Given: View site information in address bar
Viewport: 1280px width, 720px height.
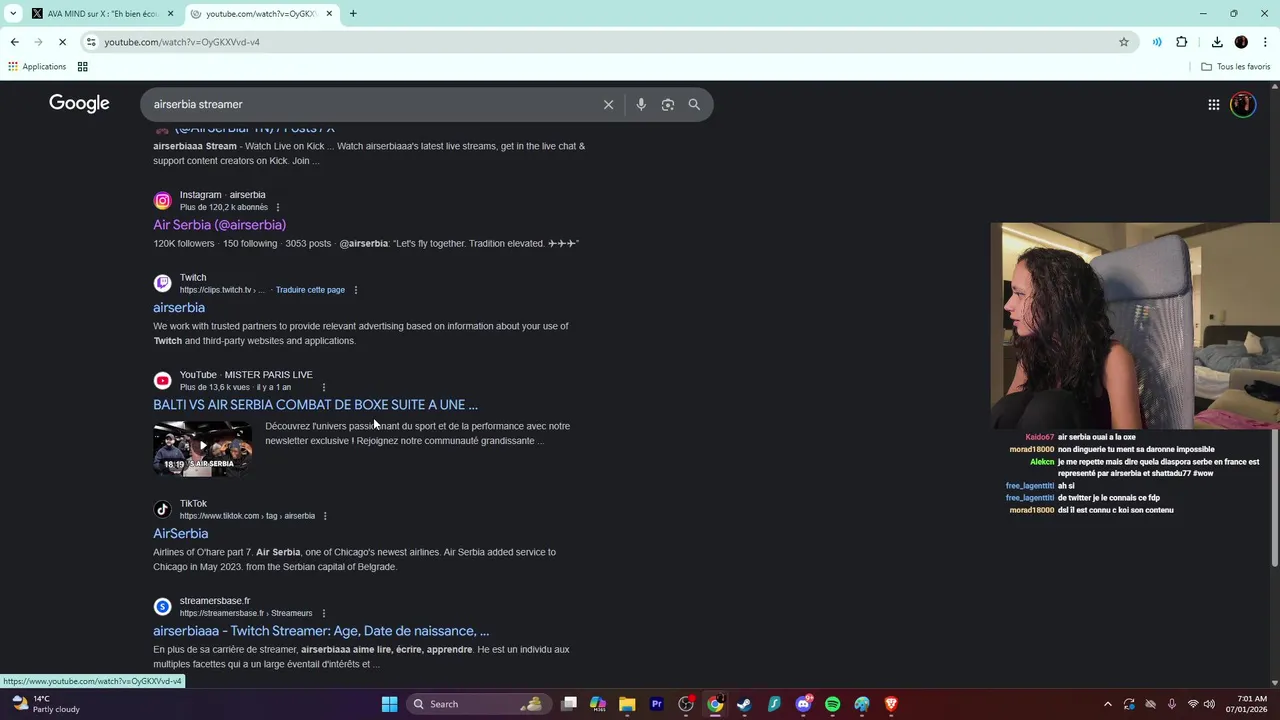Looking at the screenshot, I should point(91,42).
